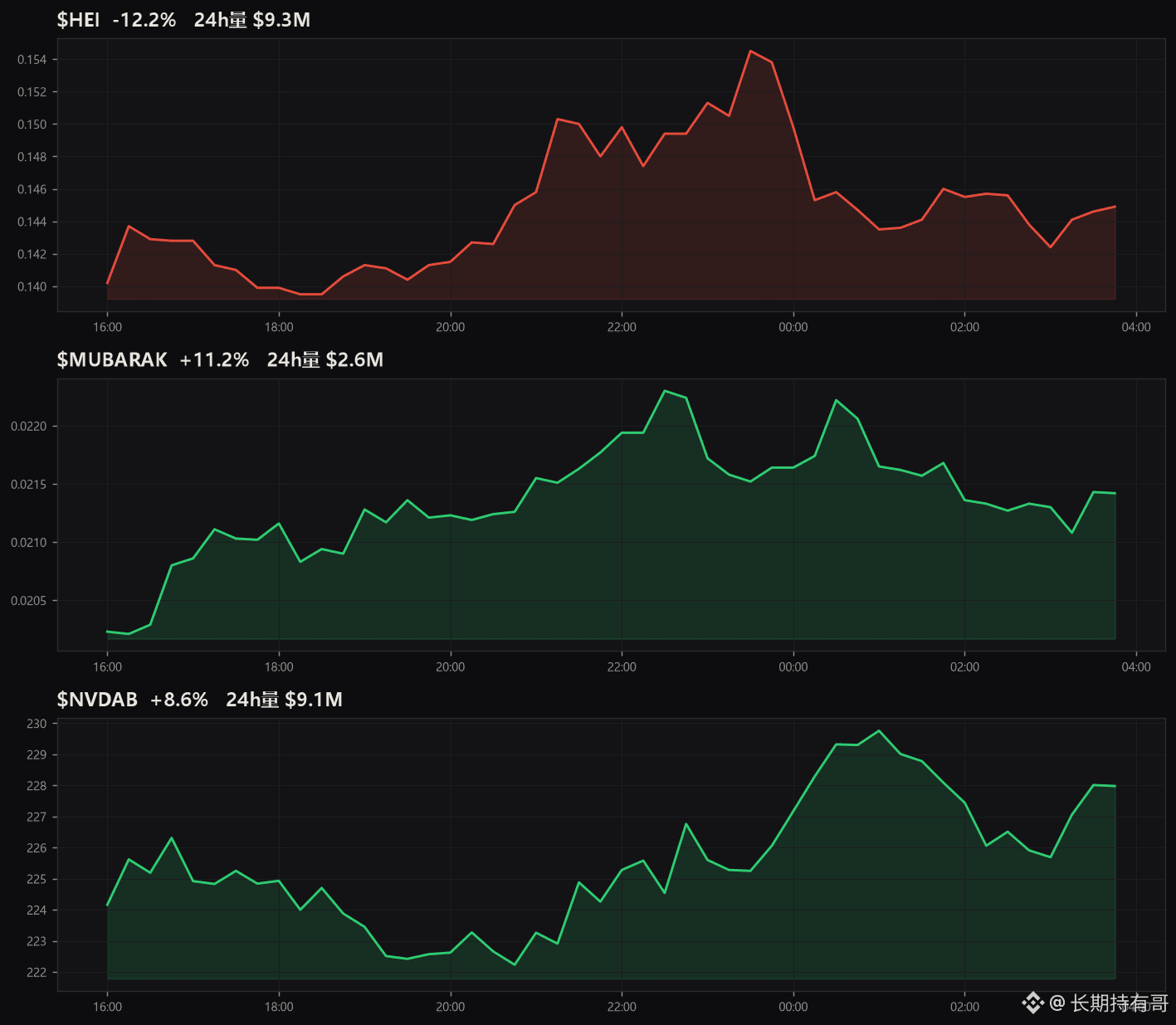Screen dimensions: 1176x1025
Task: Click the 22:00 time label under MUBARAK chart
Action: click(x=622, y=667)
